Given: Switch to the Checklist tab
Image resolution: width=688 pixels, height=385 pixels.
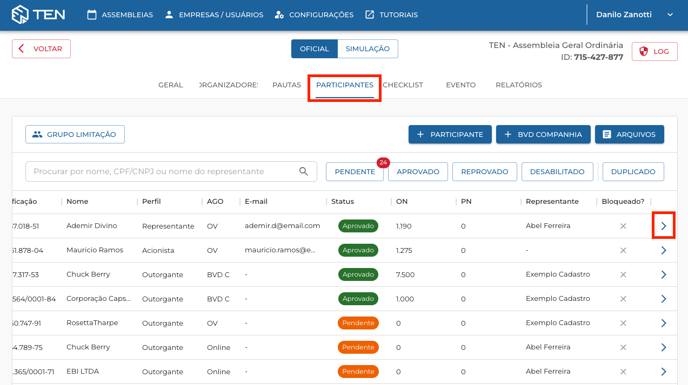Looking at the screenshot, I should click(x=403, y=85).
